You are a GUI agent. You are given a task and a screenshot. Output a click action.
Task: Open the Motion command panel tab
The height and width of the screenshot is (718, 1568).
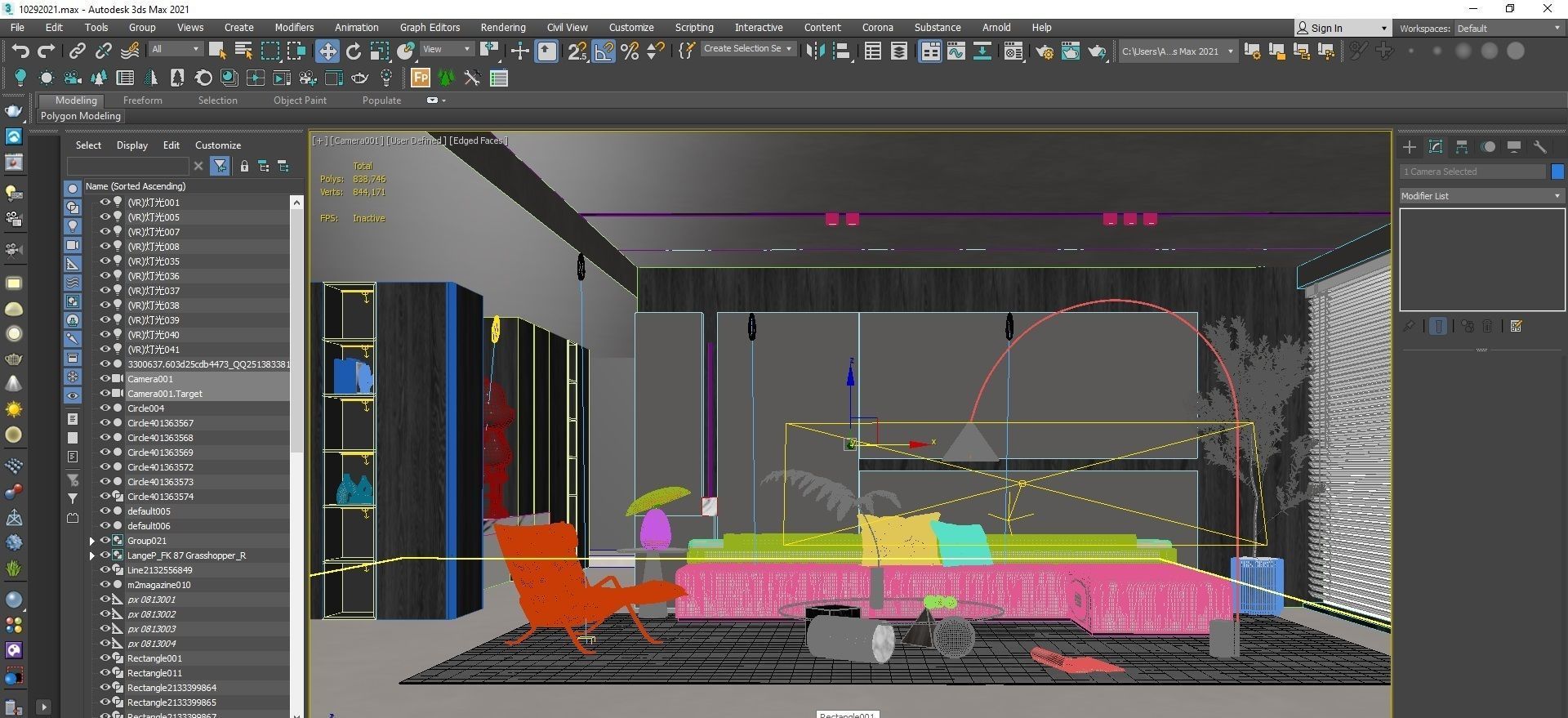(1488, 147)
